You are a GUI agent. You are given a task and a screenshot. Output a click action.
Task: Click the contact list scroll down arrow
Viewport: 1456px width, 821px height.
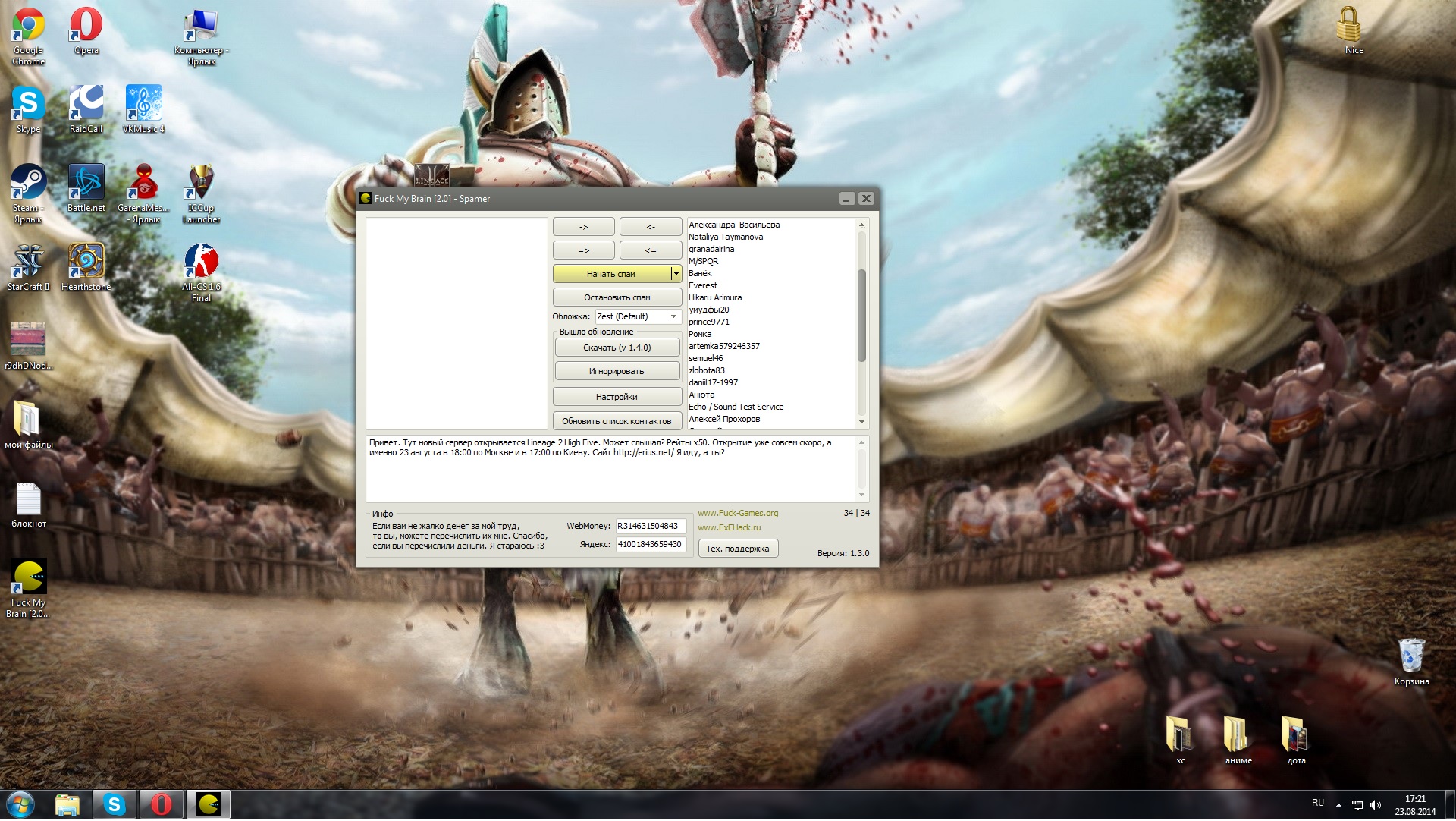861,422
